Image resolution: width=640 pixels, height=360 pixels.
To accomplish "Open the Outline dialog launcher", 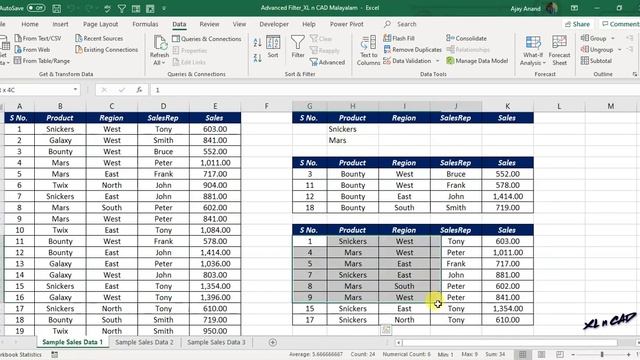I will (634, 74).
